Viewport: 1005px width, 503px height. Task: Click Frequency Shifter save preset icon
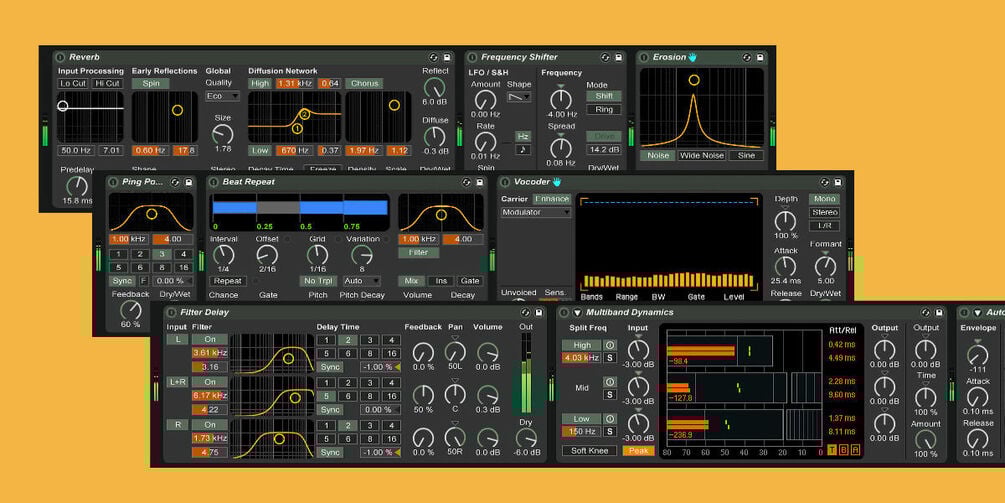point(619,57)
